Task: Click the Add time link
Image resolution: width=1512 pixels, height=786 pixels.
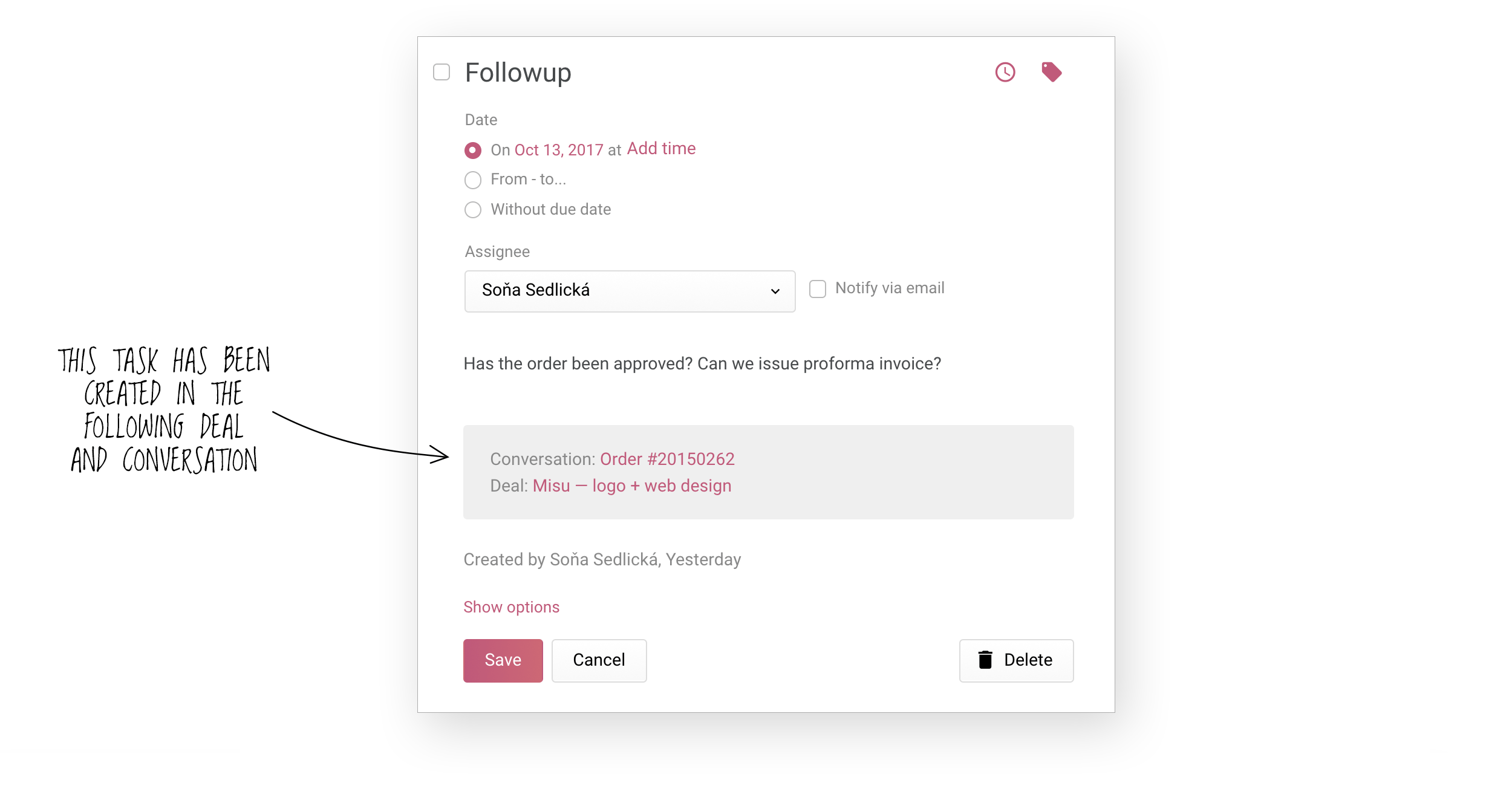Action: coord(661,149)
